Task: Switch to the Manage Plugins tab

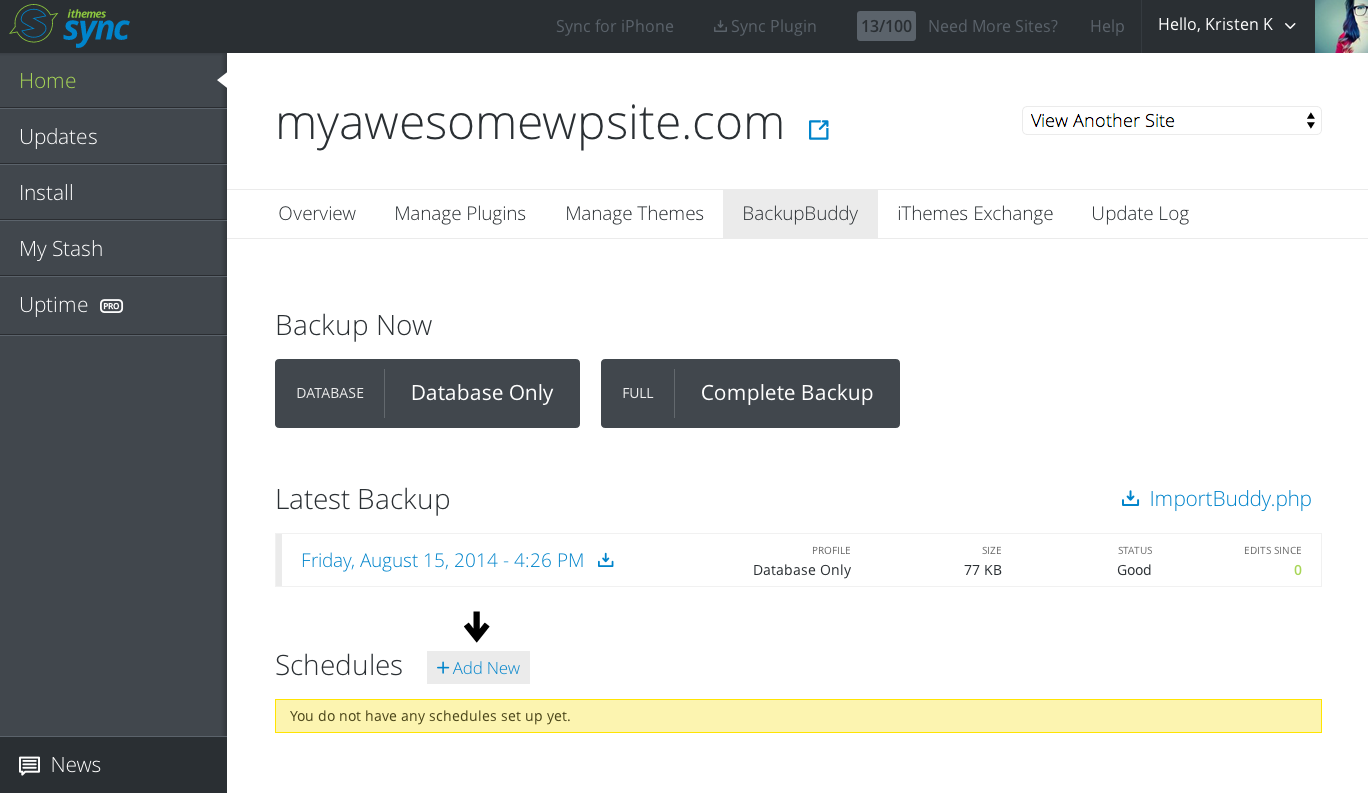Action: coord(460,213)
